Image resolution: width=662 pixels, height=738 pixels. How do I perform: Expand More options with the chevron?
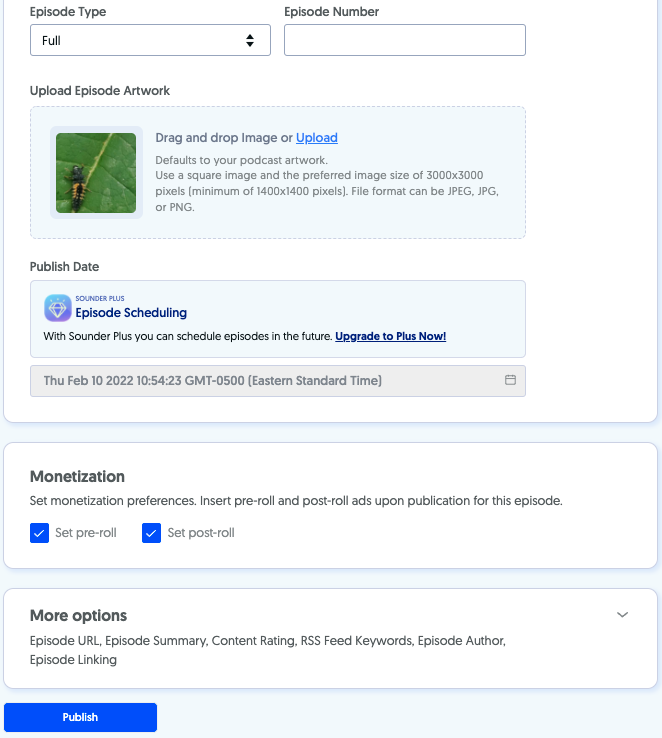(622, 615)
